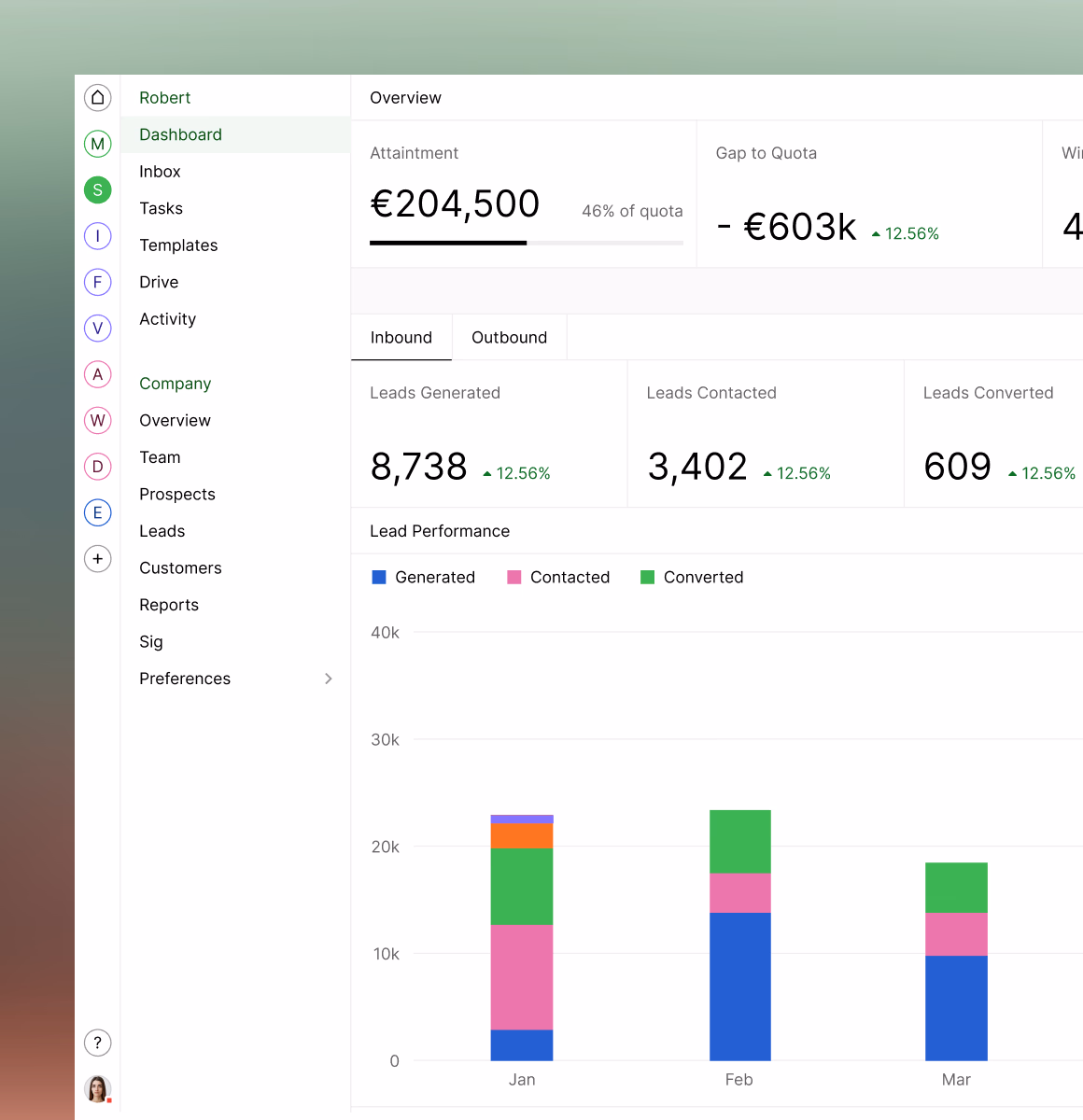The height and width of the screenshot is (1120, 1083).
Task: Open the W workspace icon
Action: click(x=97, y=420)
